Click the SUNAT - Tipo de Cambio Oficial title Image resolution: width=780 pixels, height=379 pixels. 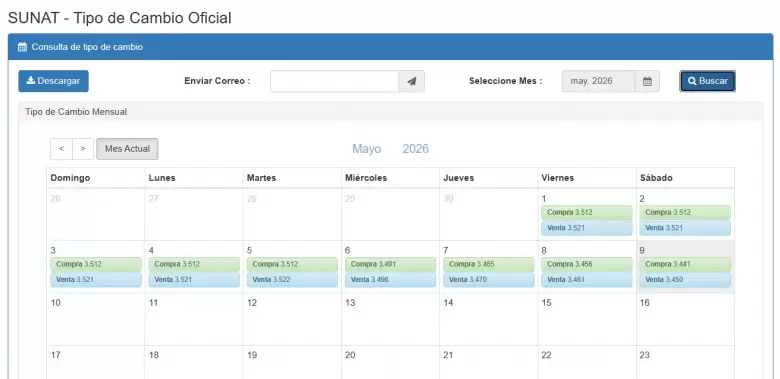[120, 18]
